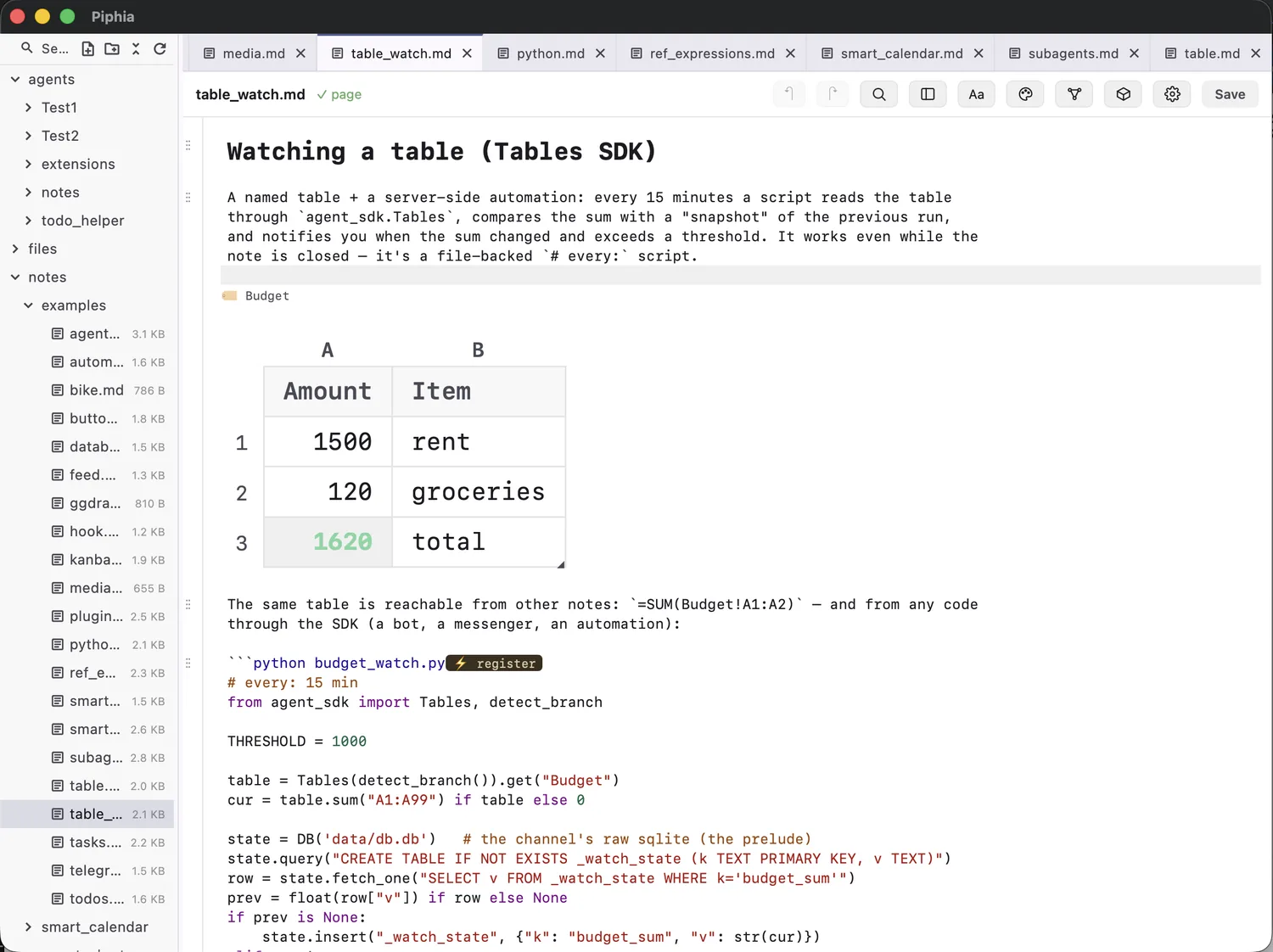This screenshot has height=952, width=1273.
Task: Click the table resize handle corner
Action: (x=561, y=564)
